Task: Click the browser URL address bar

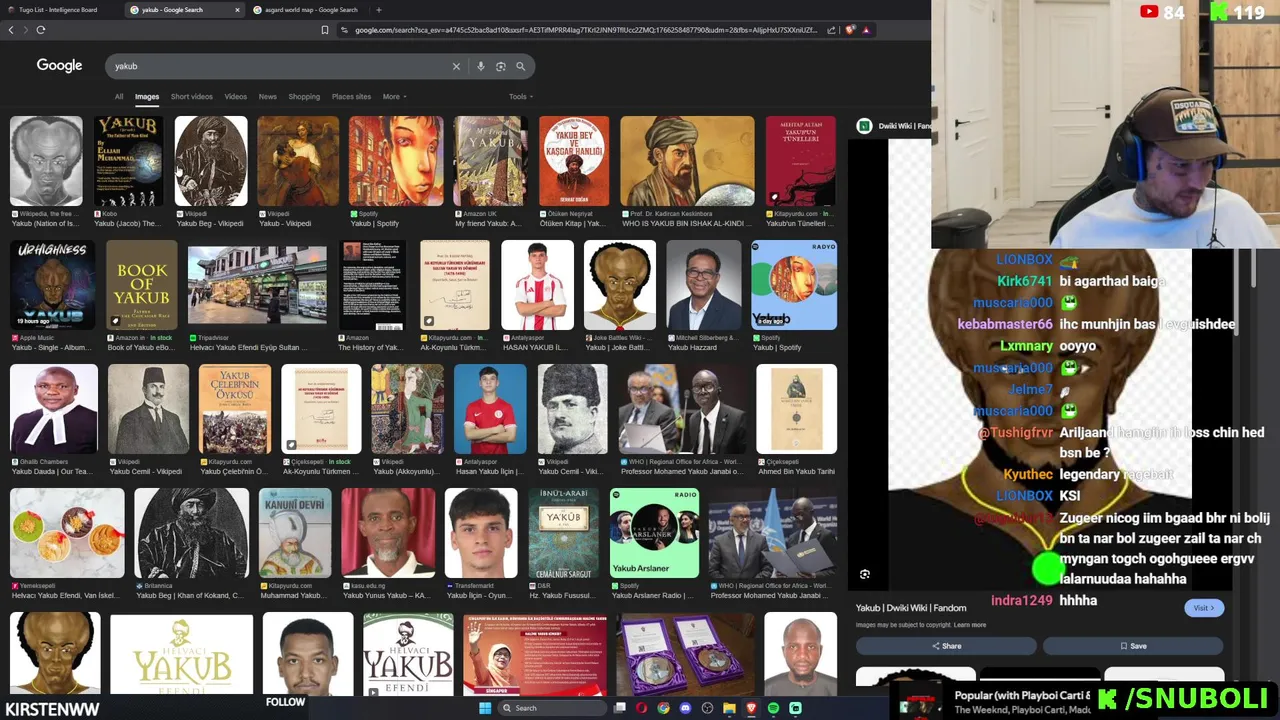Action: coord(585,30)
